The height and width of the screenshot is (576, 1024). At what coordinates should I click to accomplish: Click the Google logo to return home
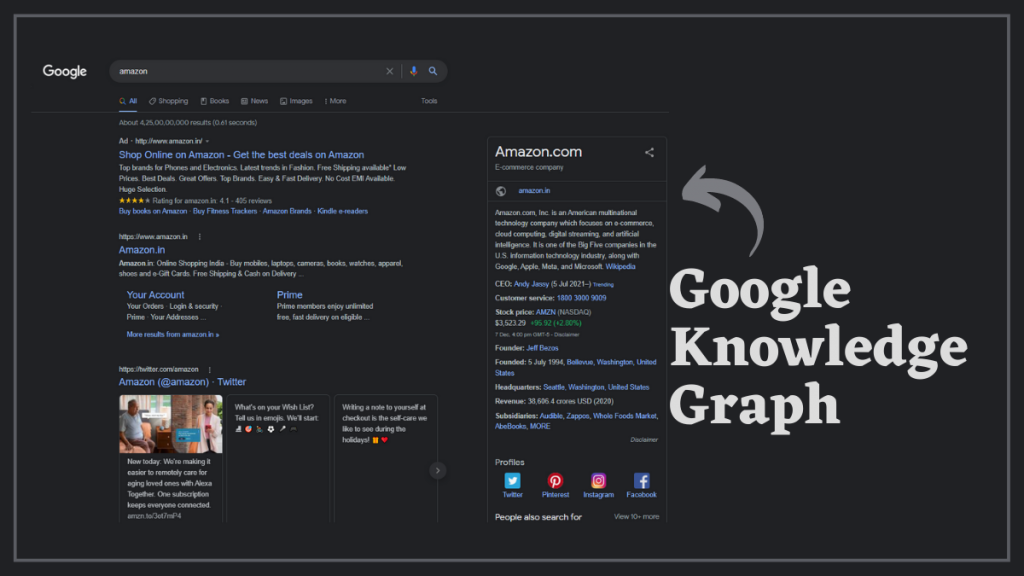point(64,71)
